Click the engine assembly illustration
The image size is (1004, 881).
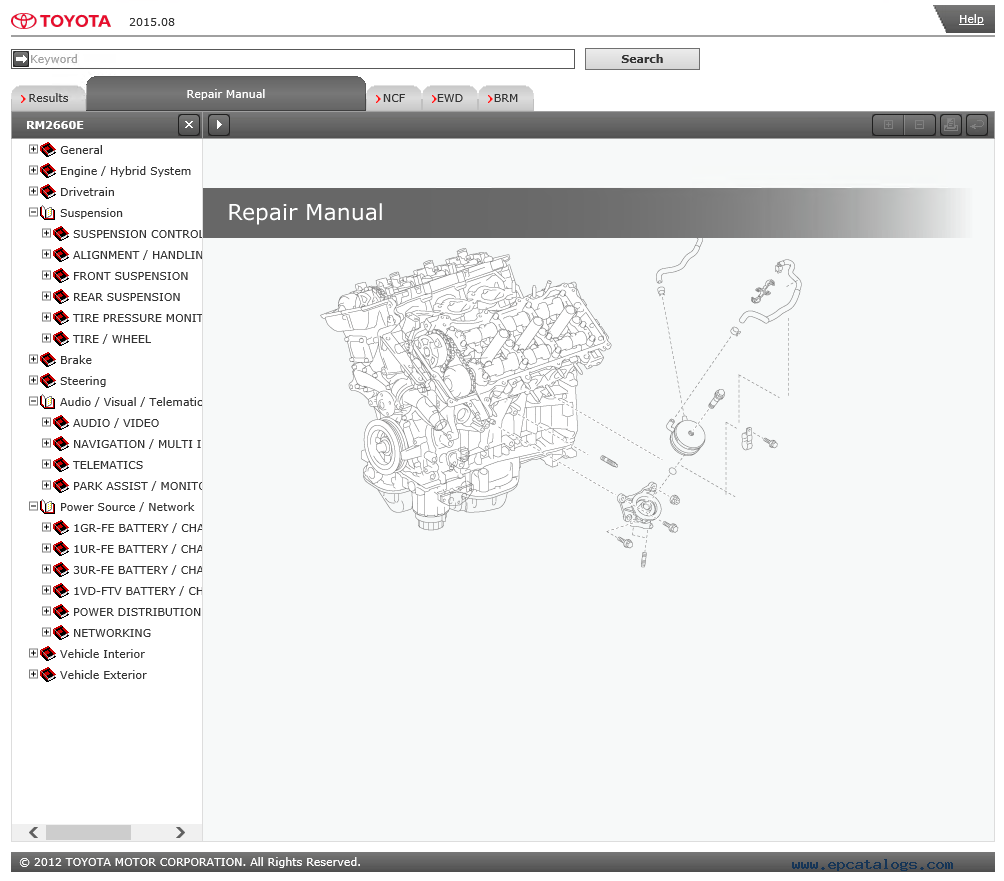pyautogui.click(x=466, y=389)
